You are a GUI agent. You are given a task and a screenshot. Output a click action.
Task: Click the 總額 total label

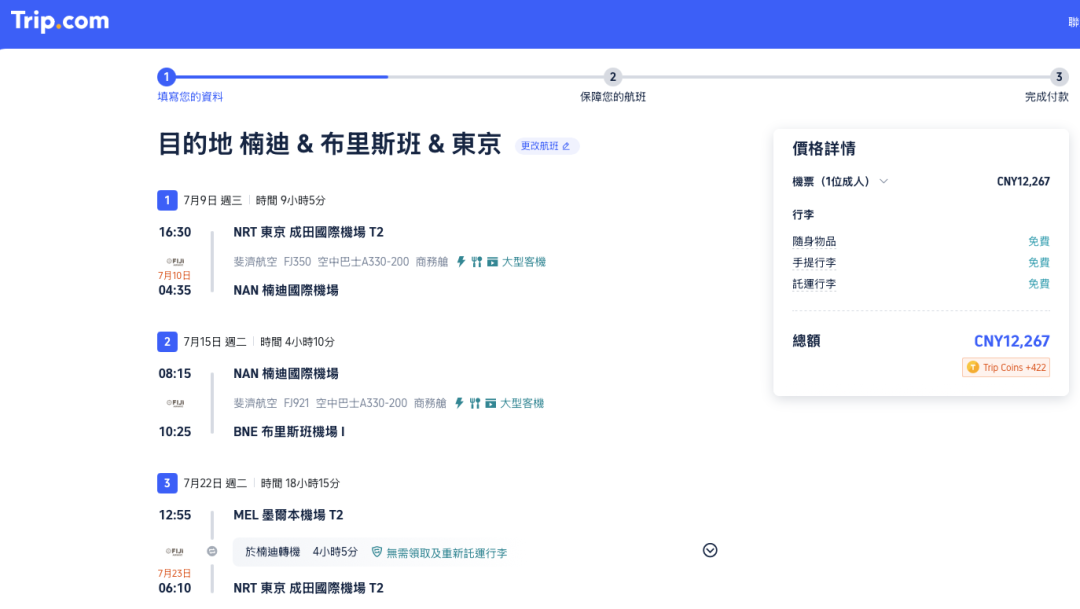click(807, 341)
